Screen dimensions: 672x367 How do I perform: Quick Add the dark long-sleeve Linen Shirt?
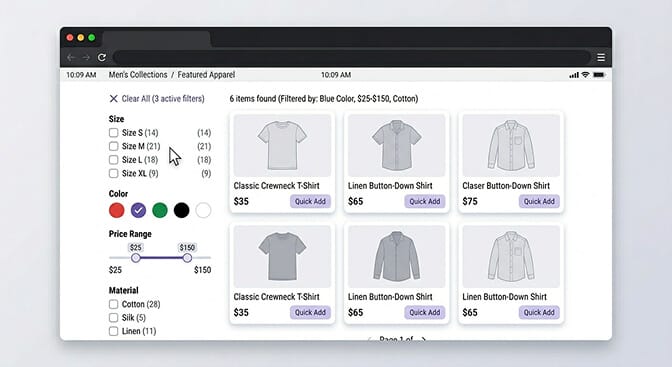pos(425,313)
